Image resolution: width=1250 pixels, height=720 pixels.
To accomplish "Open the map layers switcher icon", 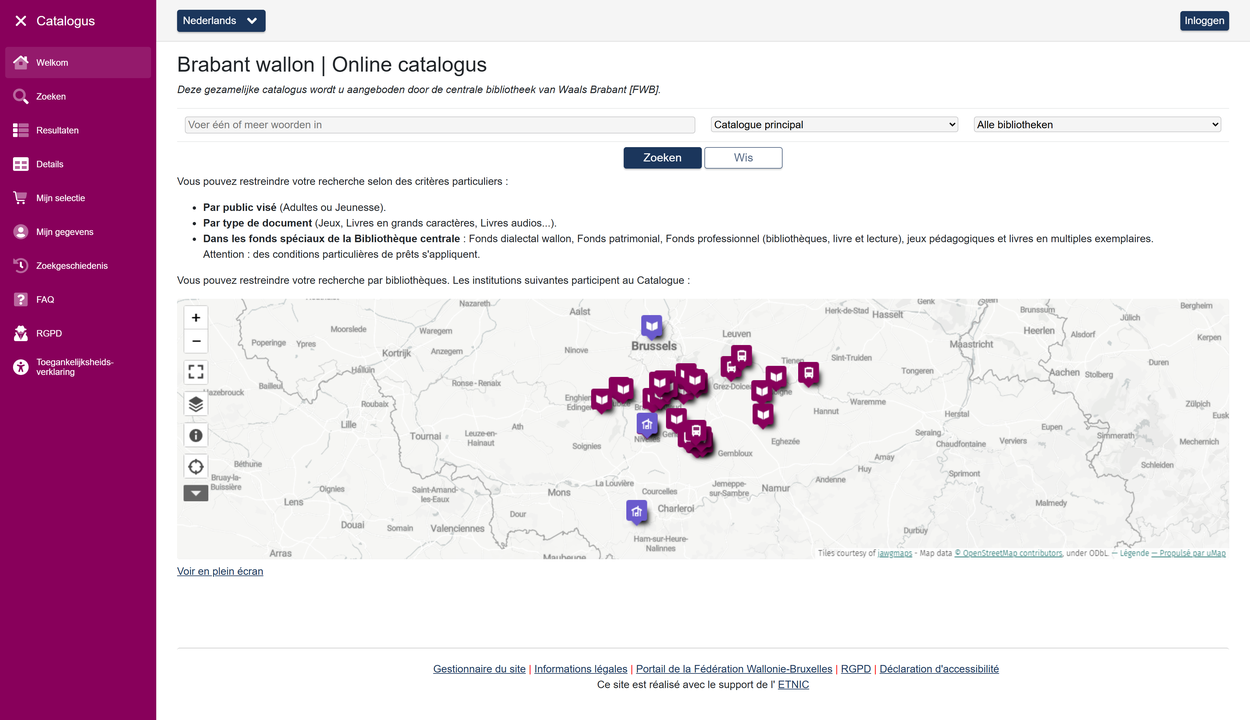I will click(196, 404).
